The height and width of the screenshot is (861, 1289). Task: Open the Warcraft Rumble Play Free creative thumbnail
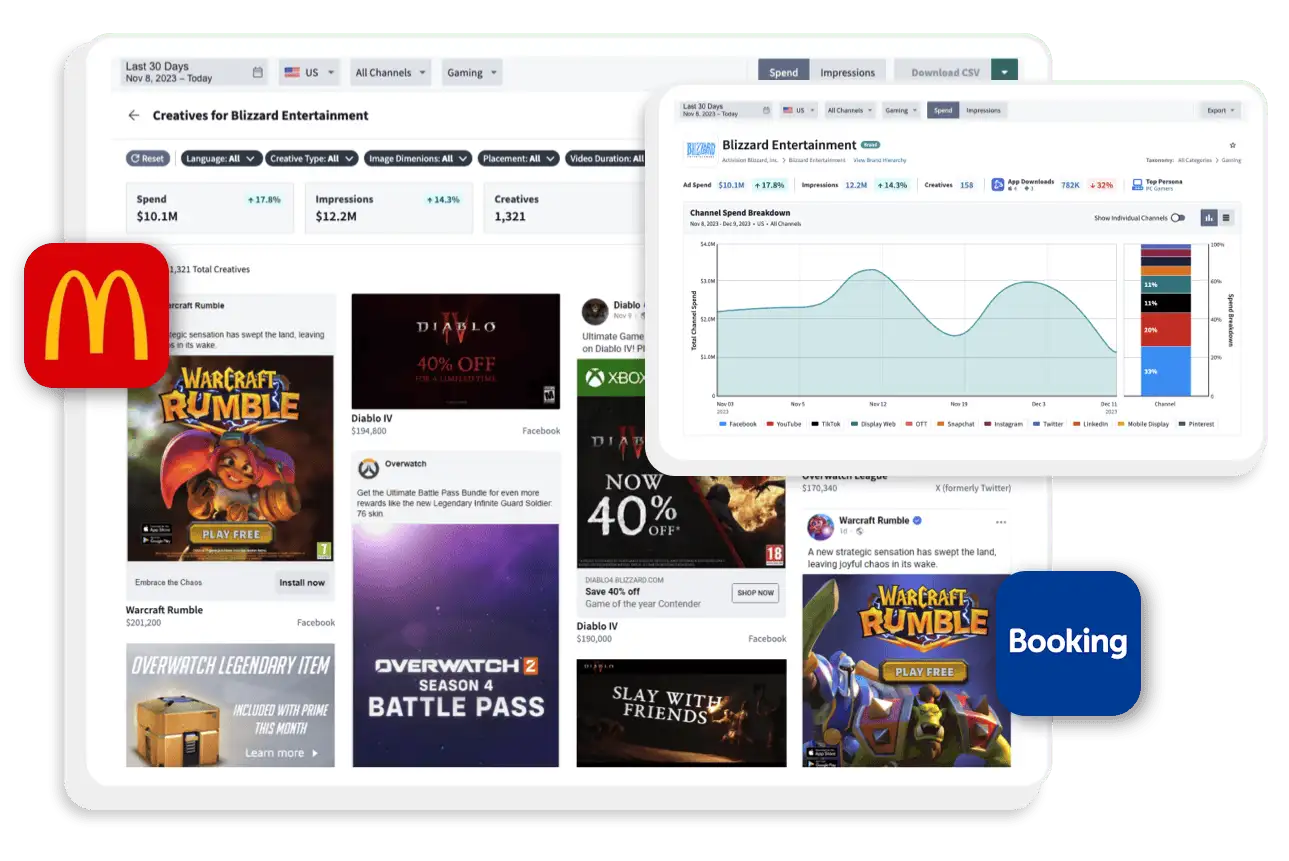(230, 458)
